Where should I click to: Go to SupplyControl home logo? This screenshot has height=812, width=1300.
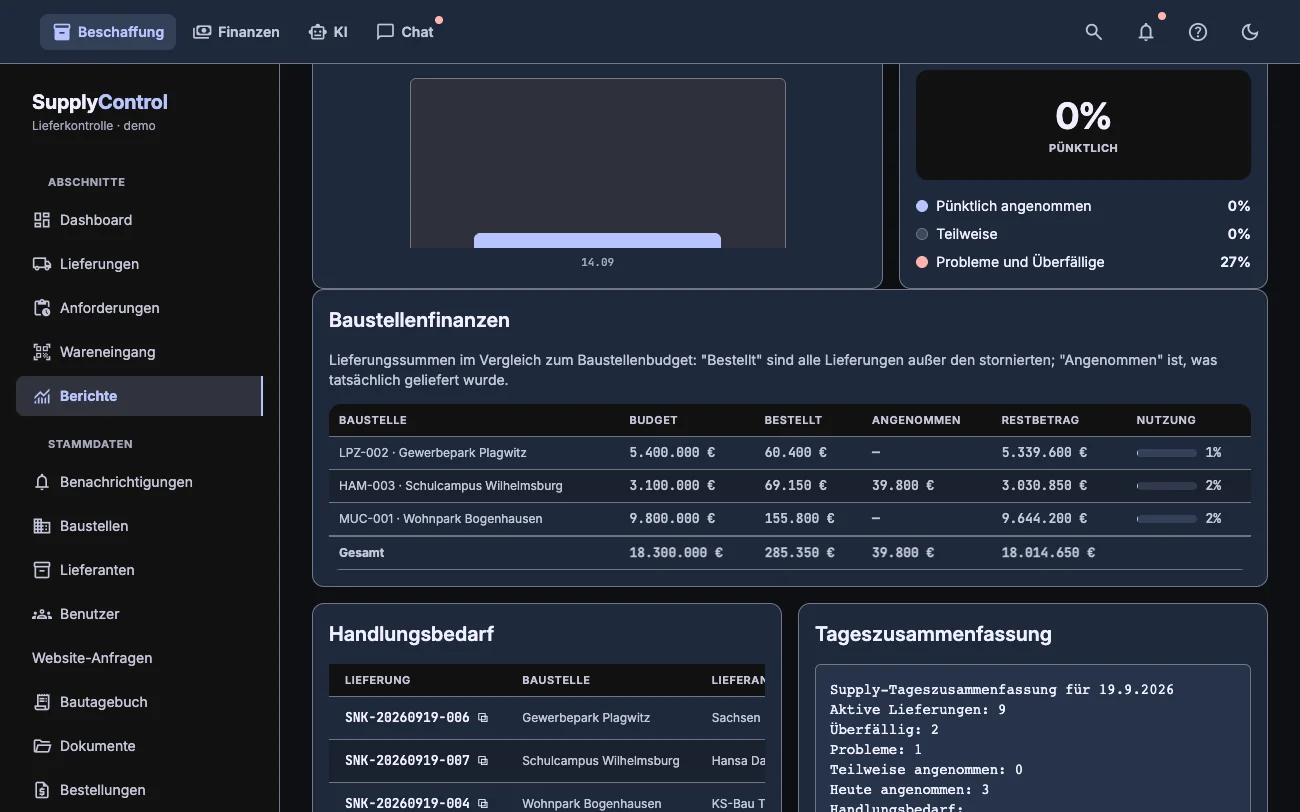pos(100,102)
